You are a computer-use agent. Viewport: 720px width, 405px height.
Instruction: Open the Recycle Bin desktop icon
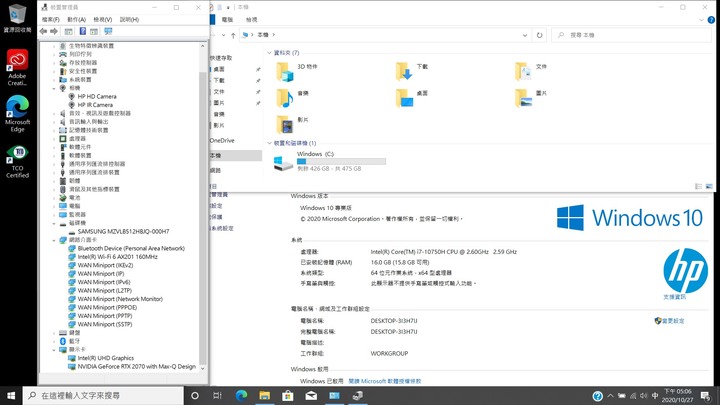click(17, 18)
